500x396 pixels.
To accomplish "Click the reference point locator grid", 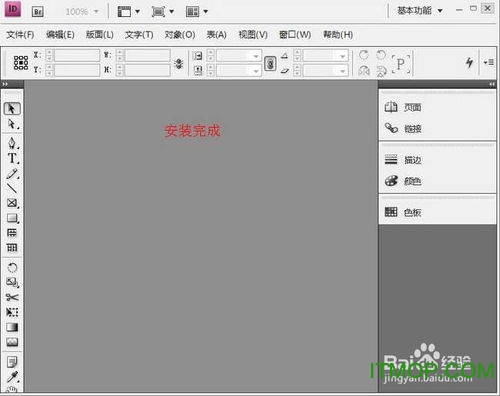I will click(21, 63).
